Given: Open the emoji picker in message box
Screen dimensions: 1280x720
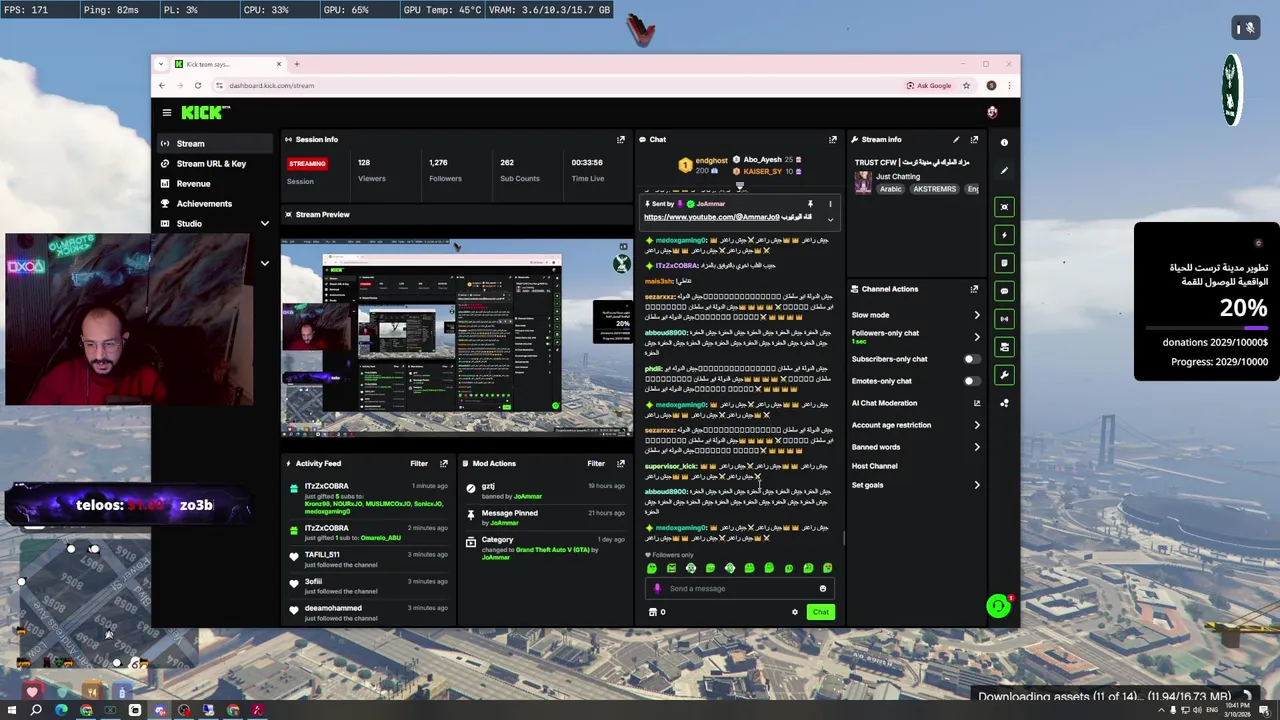Looking at the screenshot, I should pos(823,588).
